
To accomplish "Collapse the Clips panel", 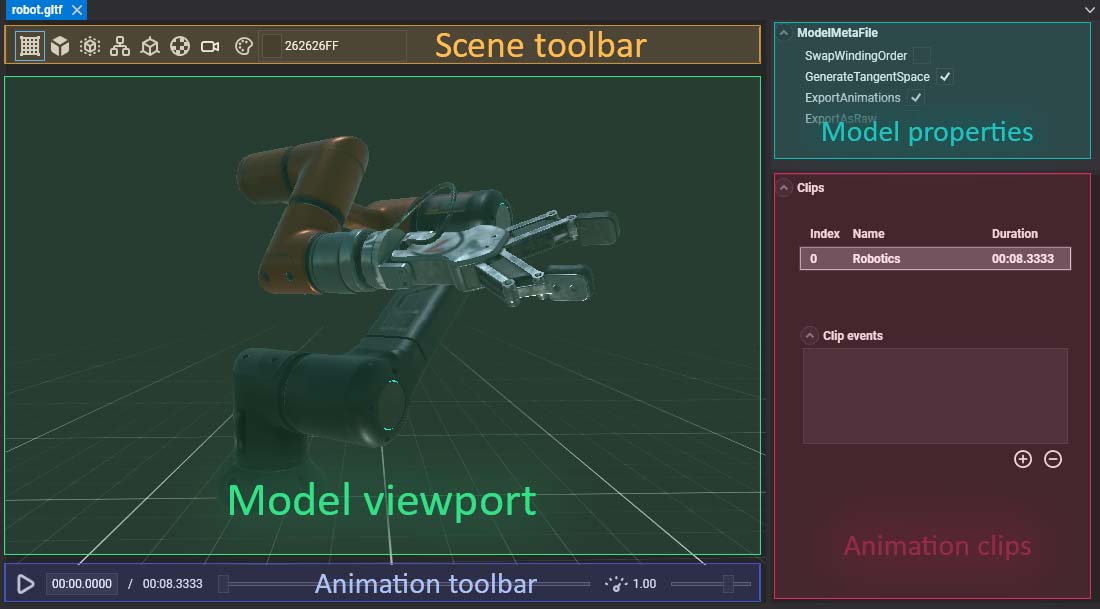I will [784, 188].
